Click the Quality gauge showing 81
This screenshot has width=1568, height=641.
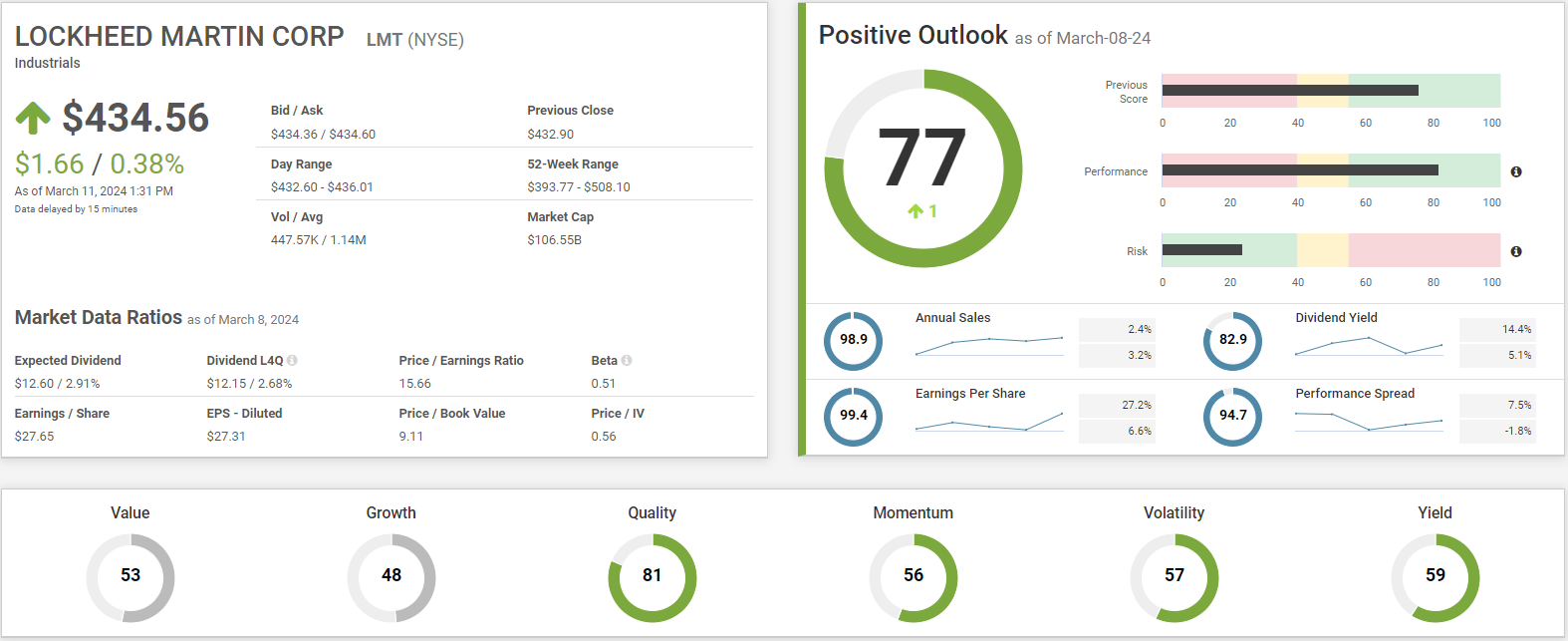tap(653, 578)
